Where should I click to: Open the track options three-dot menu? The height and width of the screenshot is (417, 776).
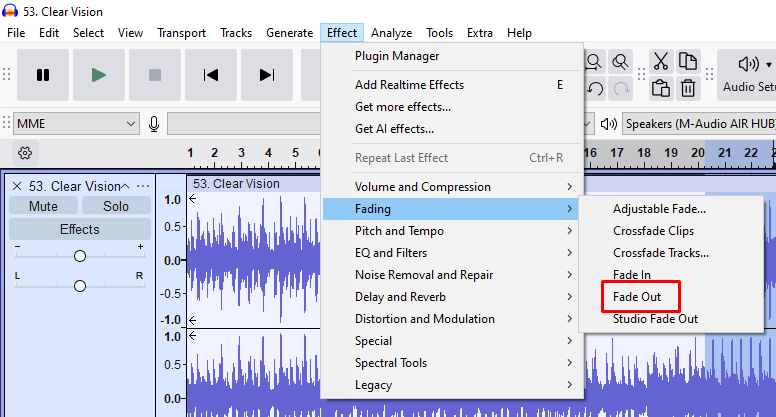[143, 186]
